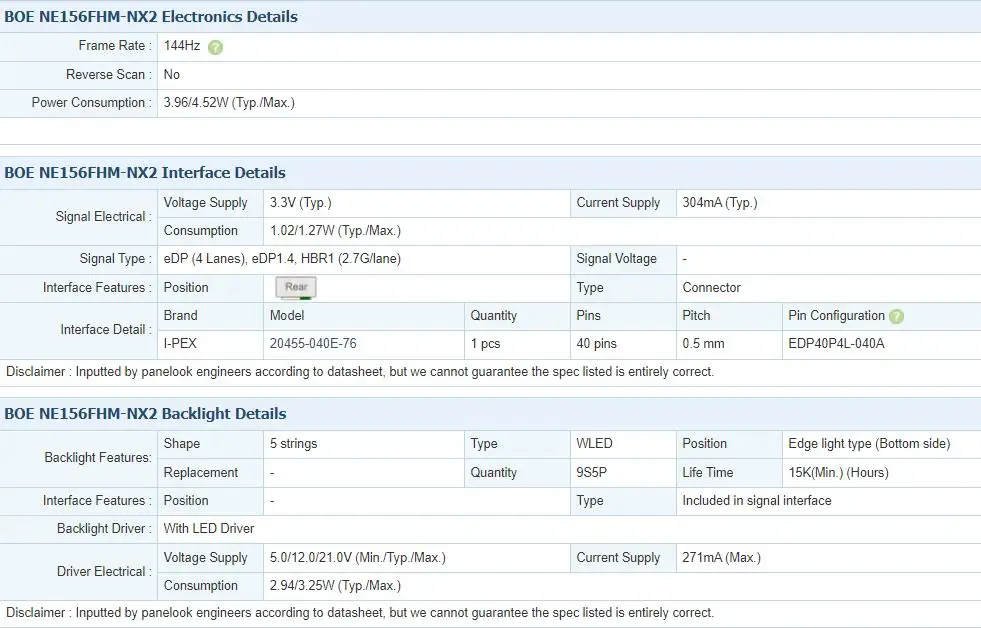The height and width of the screenshot is (628, 981).
Task: Select the 3.3V (Typ.) voltage supply value
Action: [x=300, y=203]
